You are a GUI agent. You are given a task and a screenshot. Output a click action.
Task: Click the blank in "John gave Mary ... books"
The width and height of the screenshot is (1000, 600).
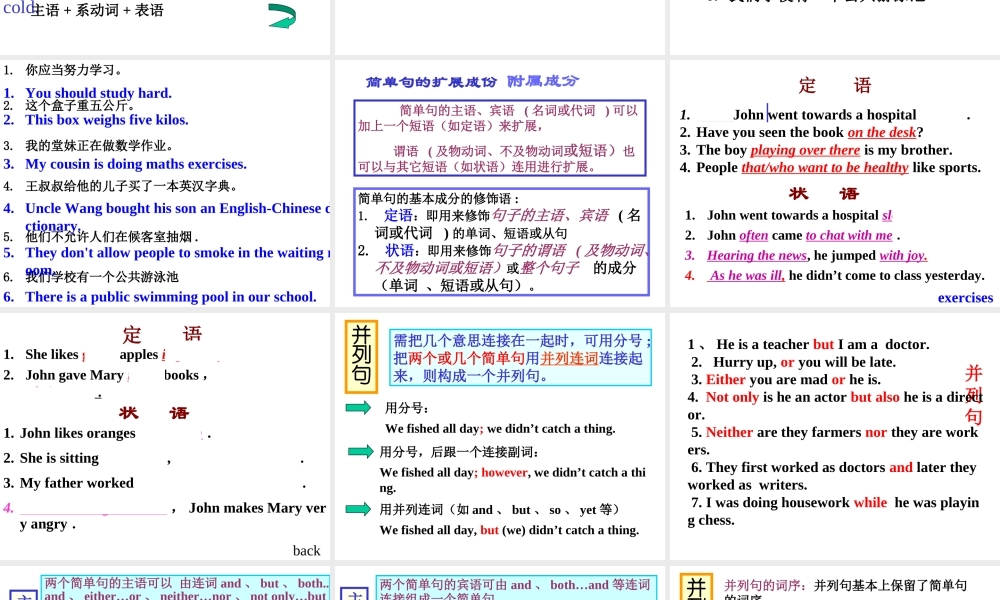tap(144, 376)
